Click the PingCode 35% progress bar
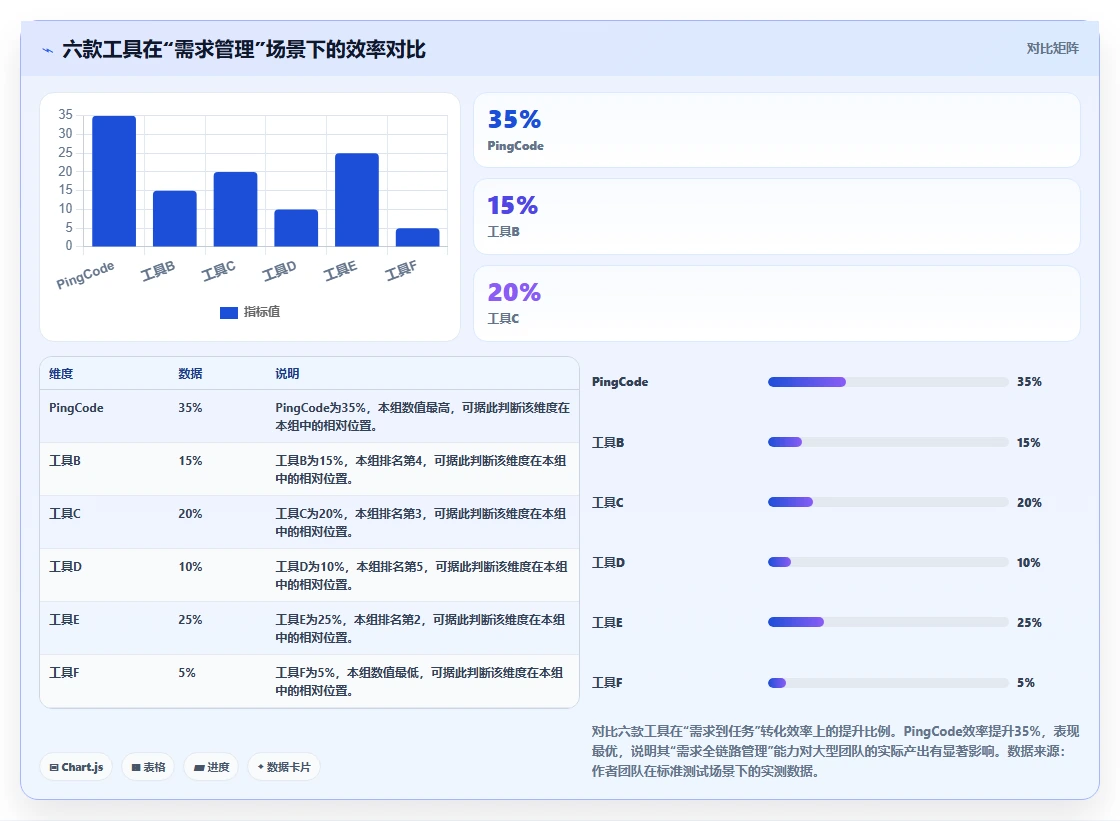This screenshot has height=821, width=1120. click(x=888, y=382)
